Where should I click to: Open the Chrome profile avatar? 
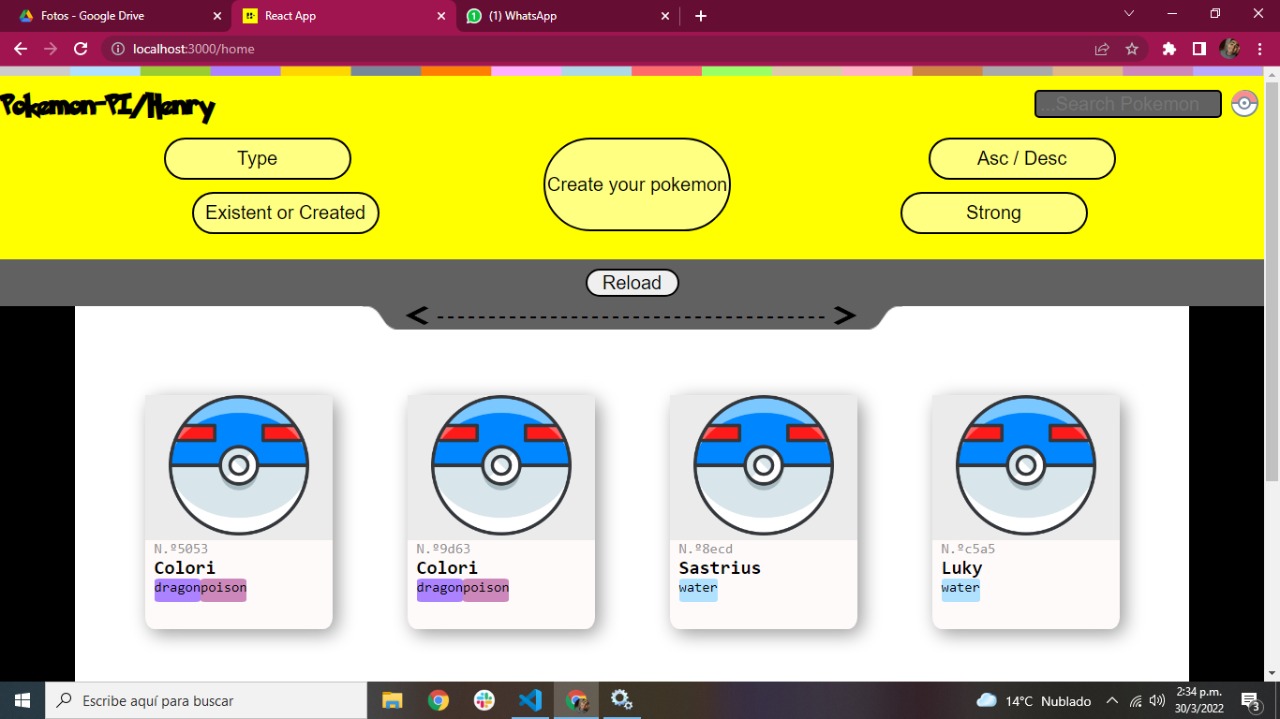click(1230, 48)
